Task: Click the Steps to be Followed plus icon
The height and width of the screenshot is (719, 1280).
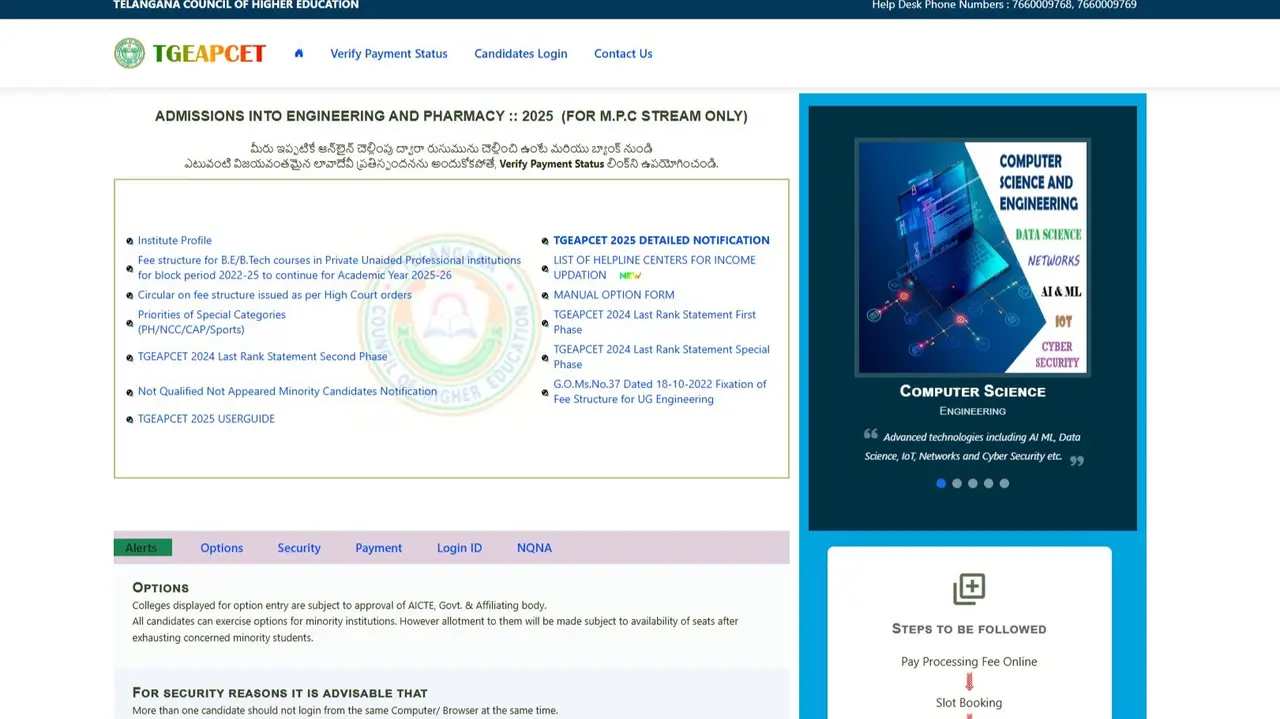Action: click(968, 589)
